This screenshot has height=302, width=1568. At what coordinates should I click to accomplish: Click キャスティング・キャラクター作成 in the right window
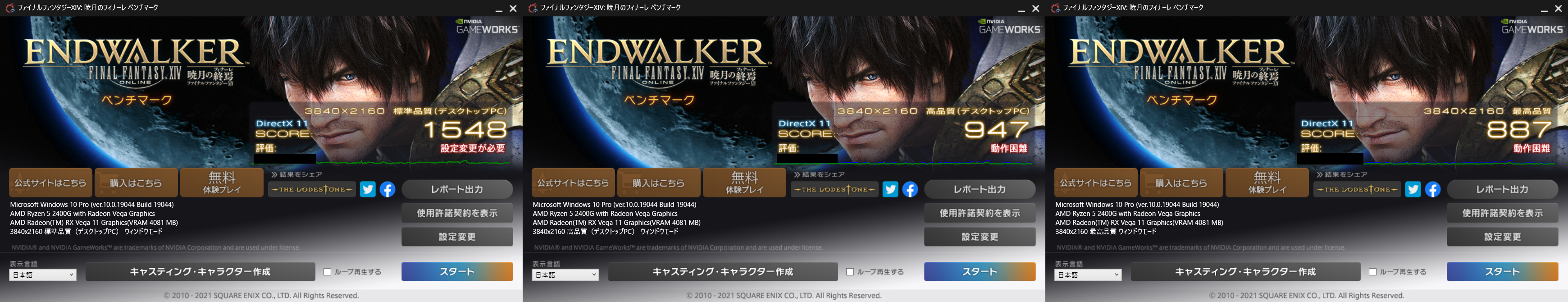pyautogui.click(x=1245, y=272)
